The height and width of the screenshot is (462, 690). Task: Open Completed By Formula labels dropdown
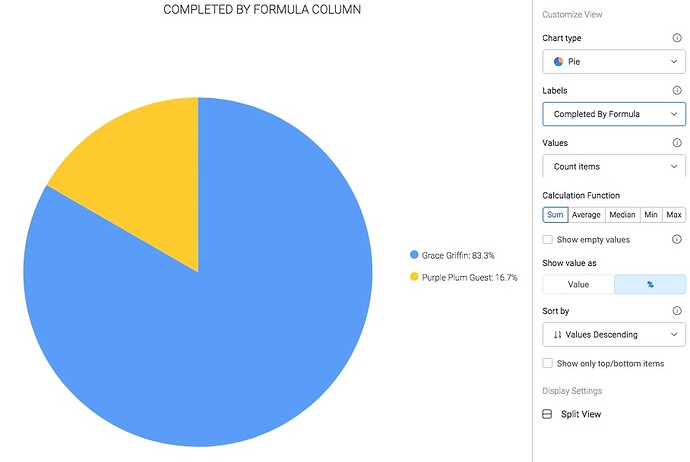[614, 114]
